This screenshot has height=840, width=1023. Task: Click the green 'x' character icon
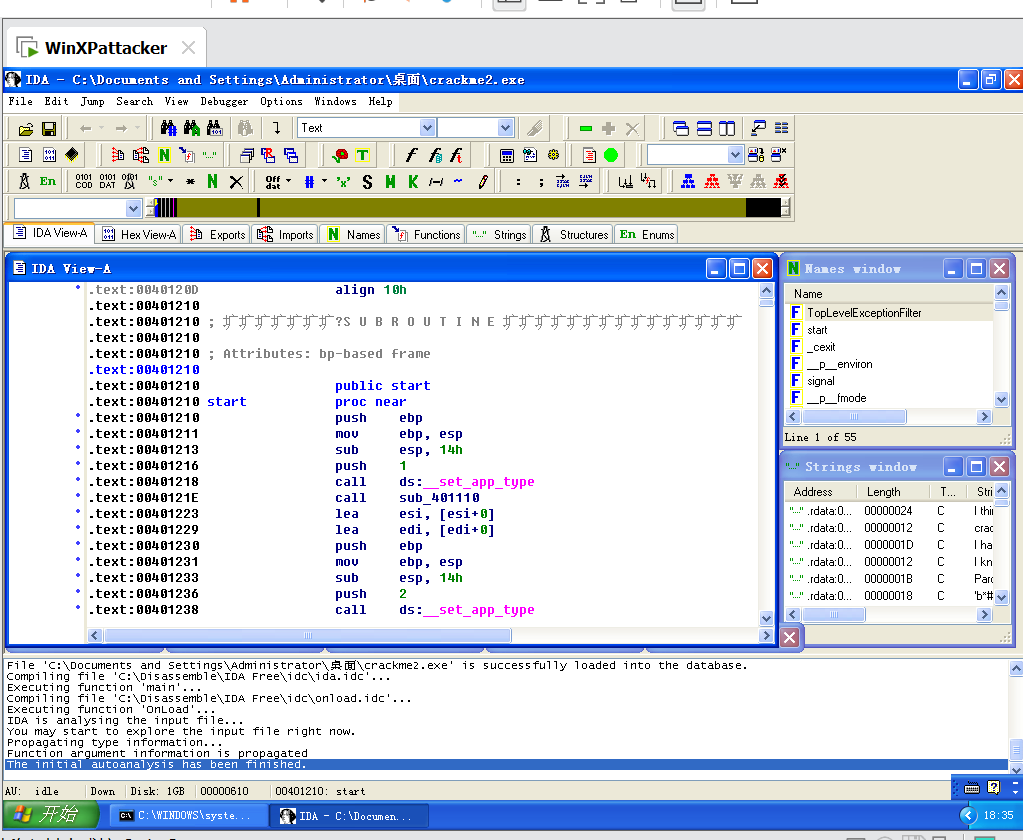343,182
